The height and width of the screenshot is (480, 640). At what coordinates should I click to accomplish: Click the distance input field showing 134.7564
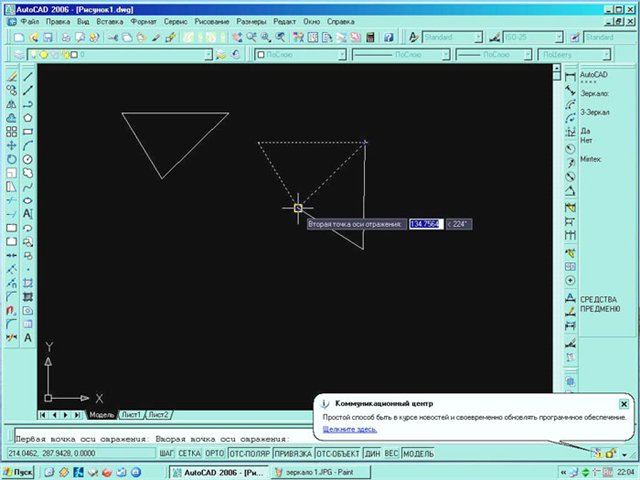(425, 223)
